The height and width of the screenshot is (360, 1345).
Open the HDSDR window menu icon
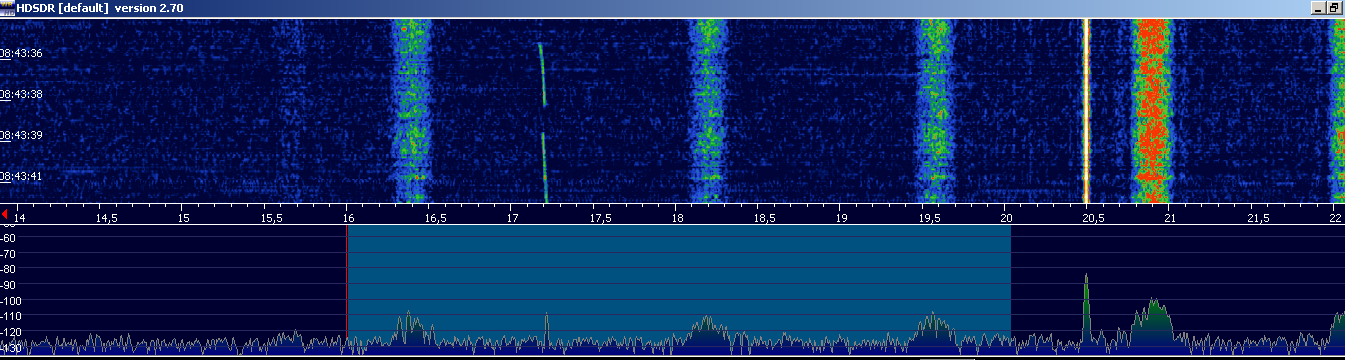point(8,7)
